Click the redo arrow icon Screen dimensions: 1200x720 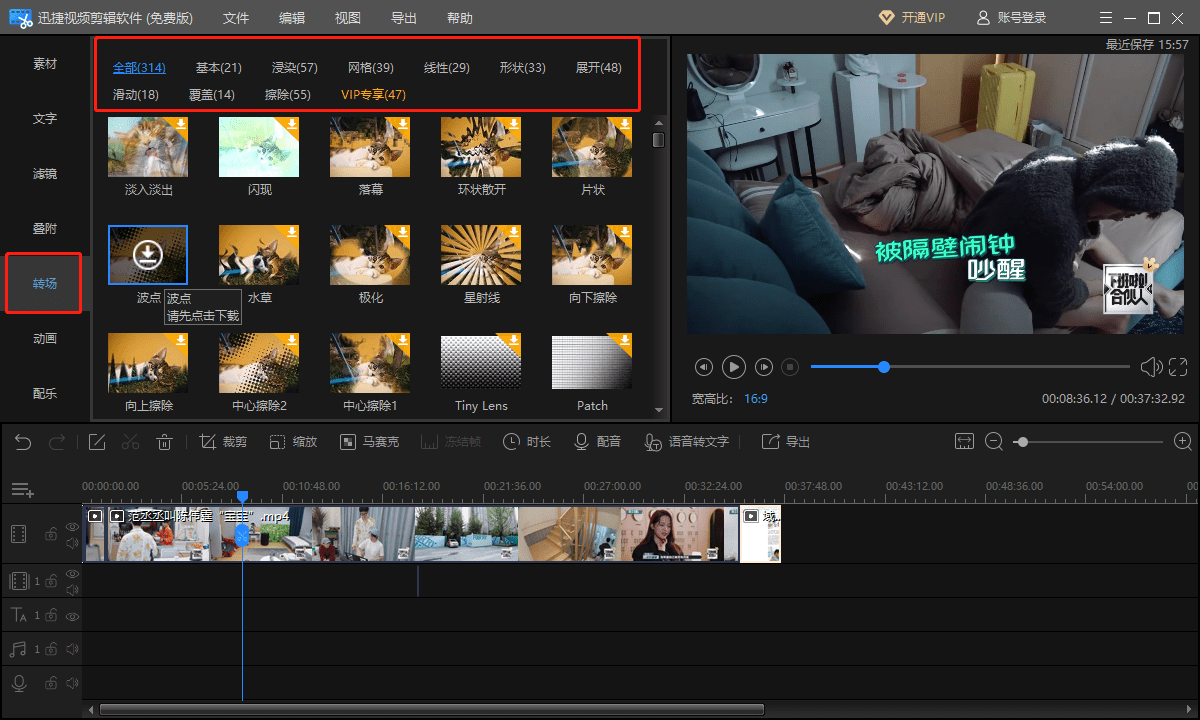[57, 442]
